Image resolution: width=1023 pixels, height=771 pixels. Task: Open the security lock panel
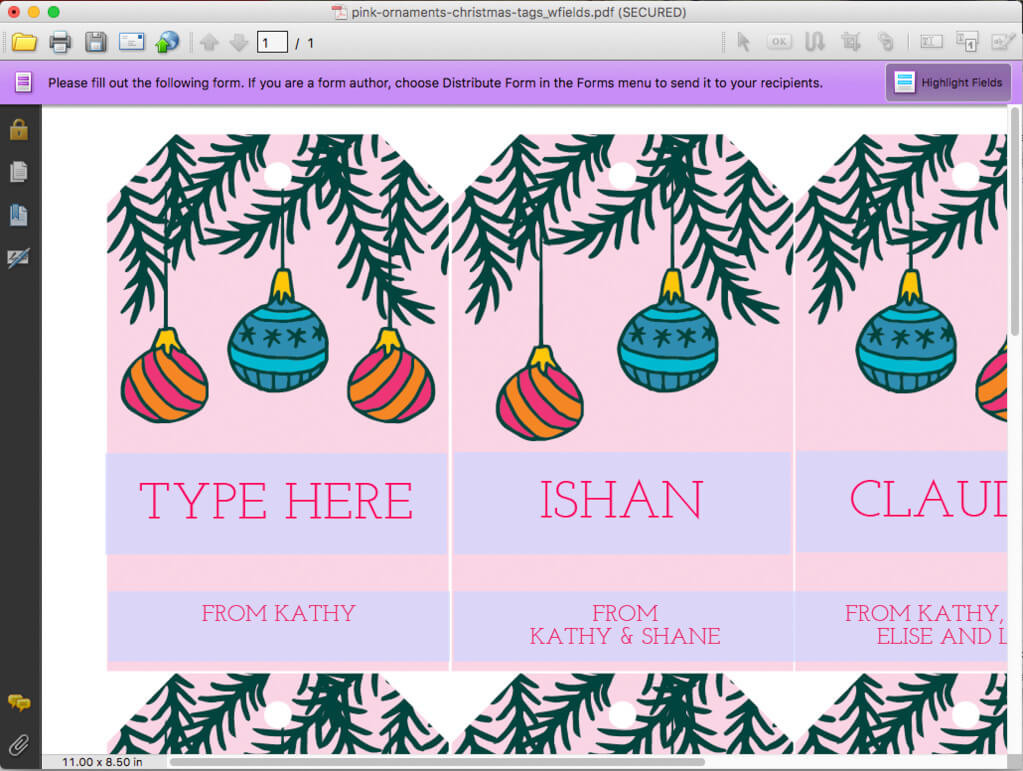point(19,130)
